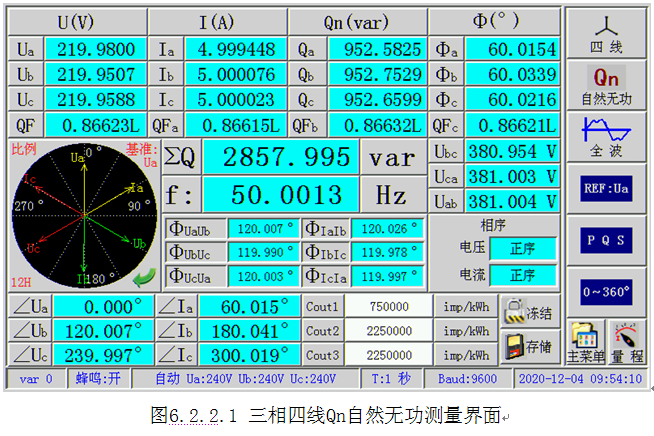Viewport: 654px width, 436px height.
Task: Click the Ua voltage value 219.9800
Action: 96,49
